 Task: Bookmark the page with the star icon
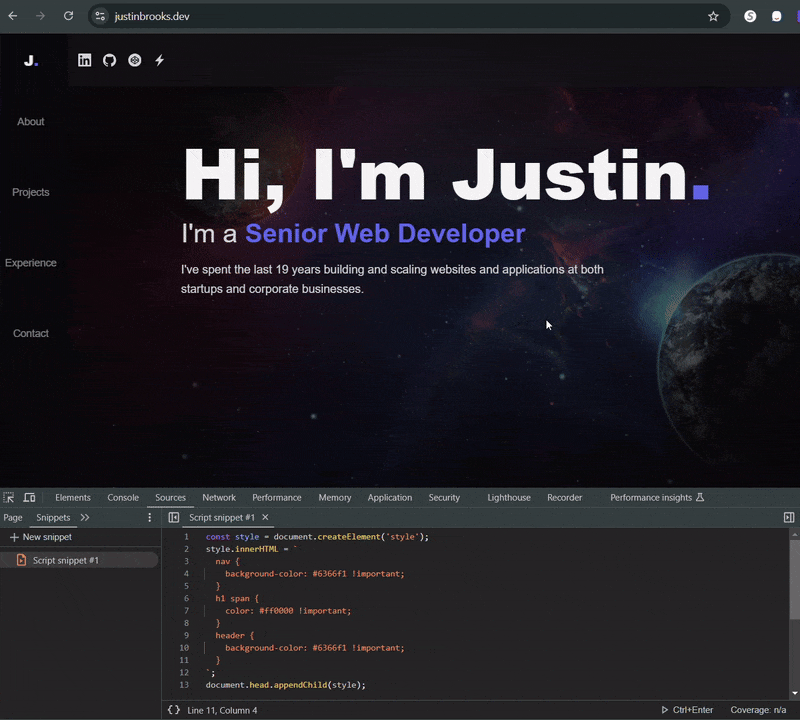pyautogui.click(x=713, y=16)
